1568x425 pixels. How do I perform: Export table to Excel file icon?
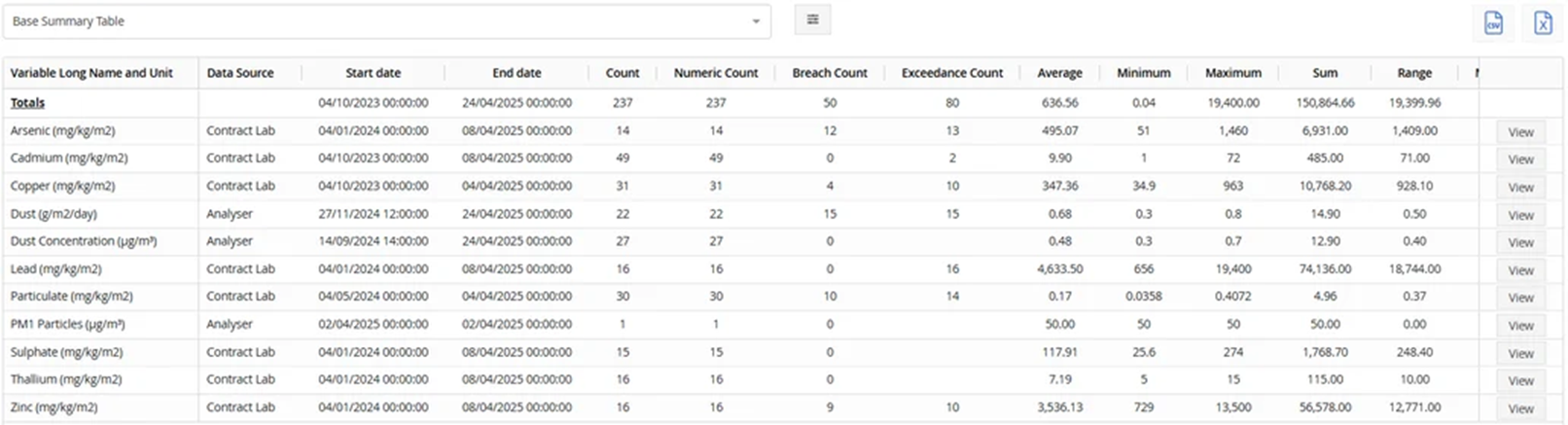1543,22
